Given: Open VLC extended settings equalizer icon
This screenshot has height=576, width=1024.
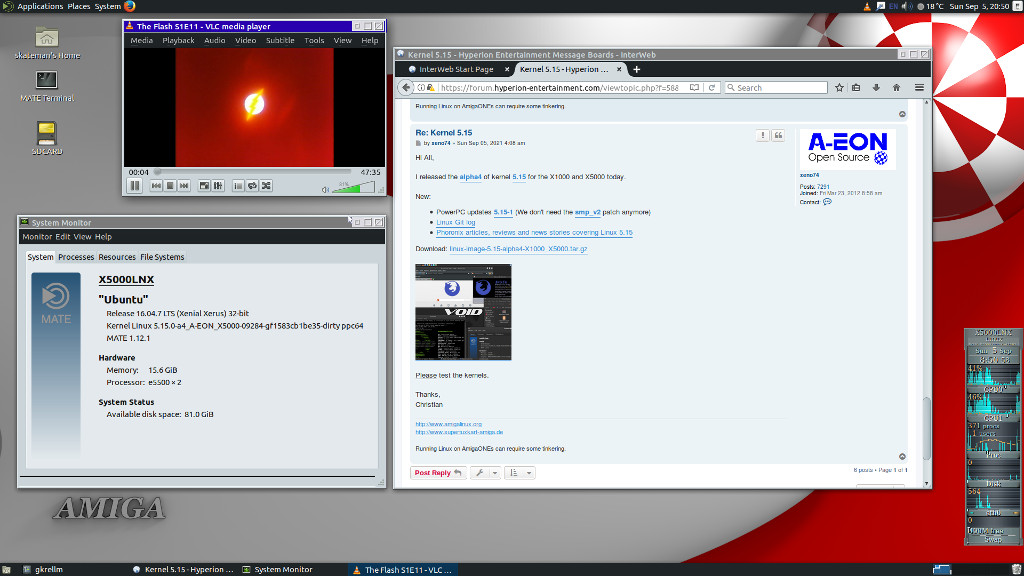Looking at the screenshot, I should point(218,186).
